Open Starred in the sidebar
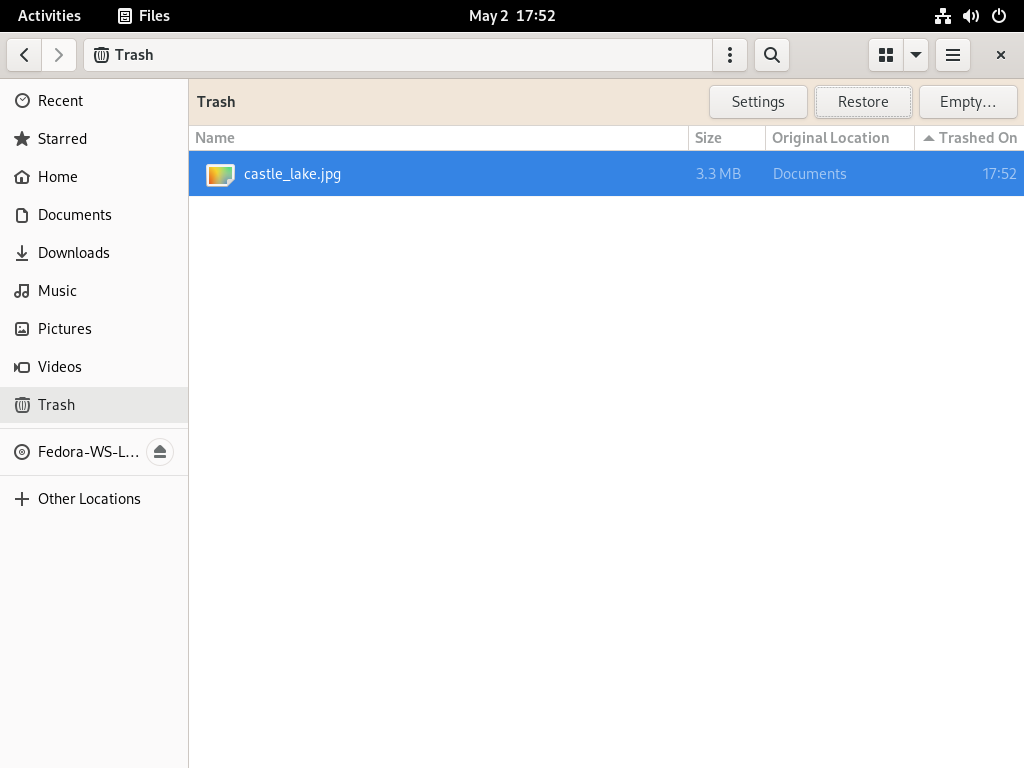This screenshot has height=768, width=1024. tap(94, 138)
